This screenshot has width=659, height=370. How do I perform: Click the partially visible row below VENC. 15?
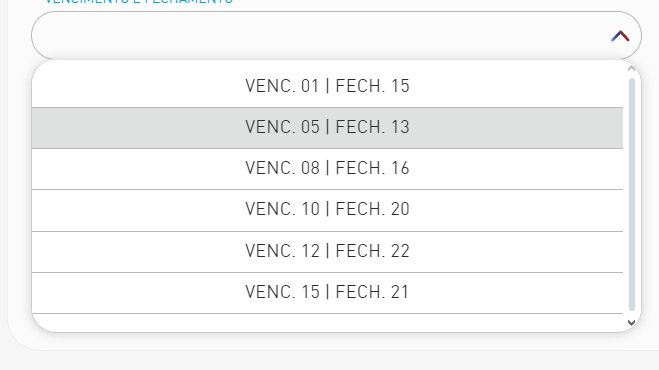pyautogui.click(x=327, y=322)
